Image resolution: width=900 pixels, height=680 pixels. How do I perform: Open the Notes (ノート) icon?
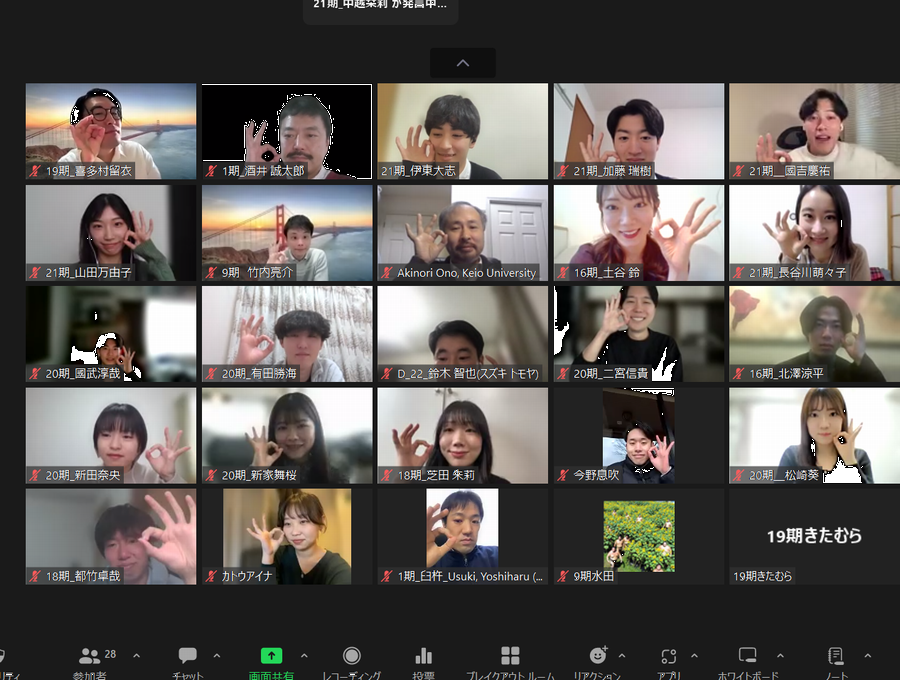(x=835, y=656)
